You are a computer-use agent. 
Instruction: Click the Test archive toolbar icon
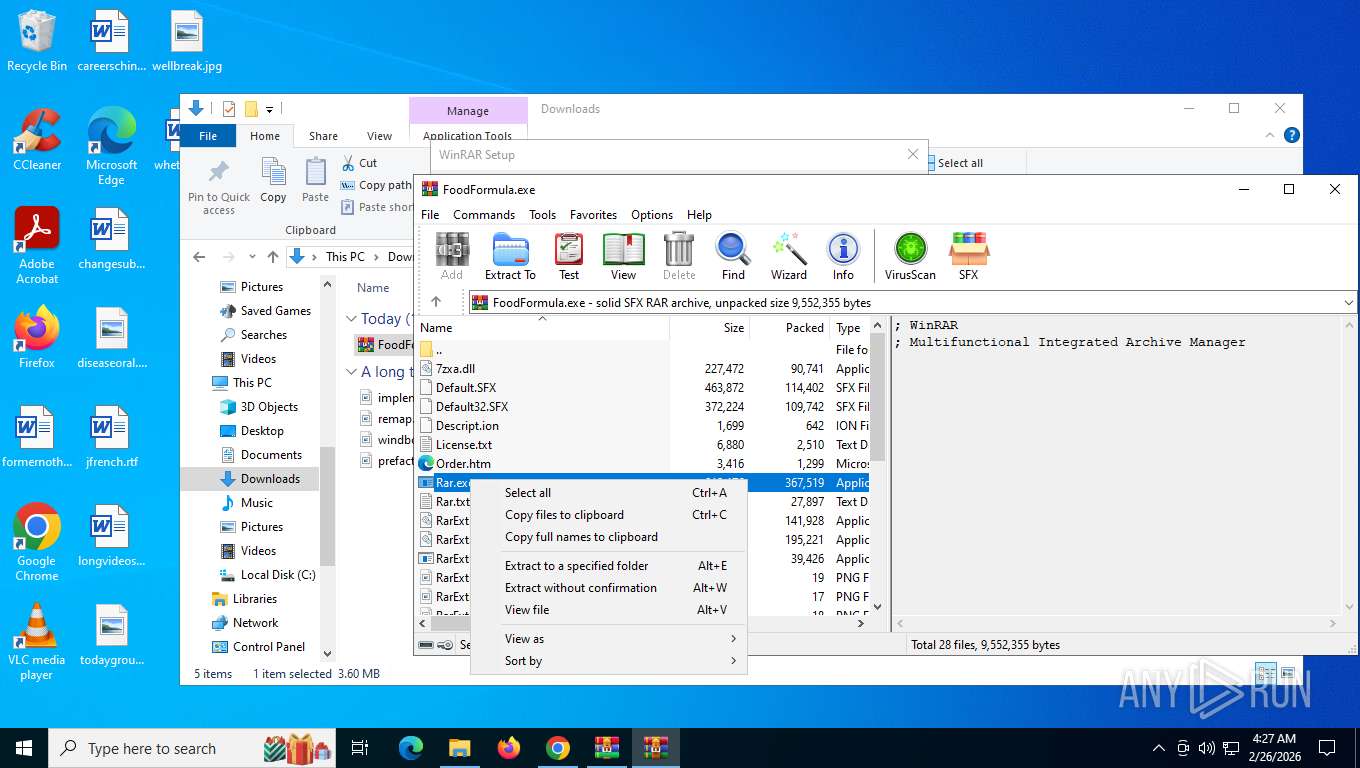[x=569, y=256]
